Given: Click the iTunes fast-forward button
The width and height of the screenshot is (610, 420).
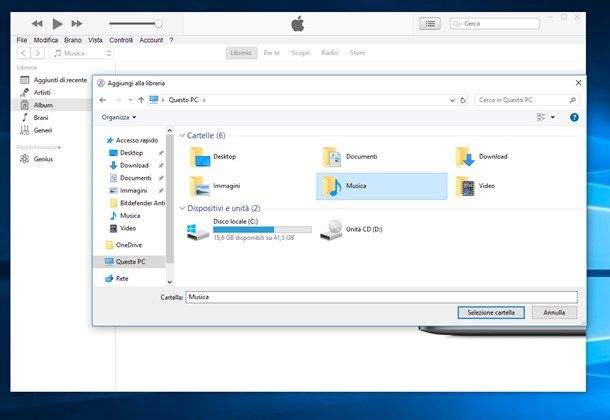Looking at the screenshot, I should (77, 24).
